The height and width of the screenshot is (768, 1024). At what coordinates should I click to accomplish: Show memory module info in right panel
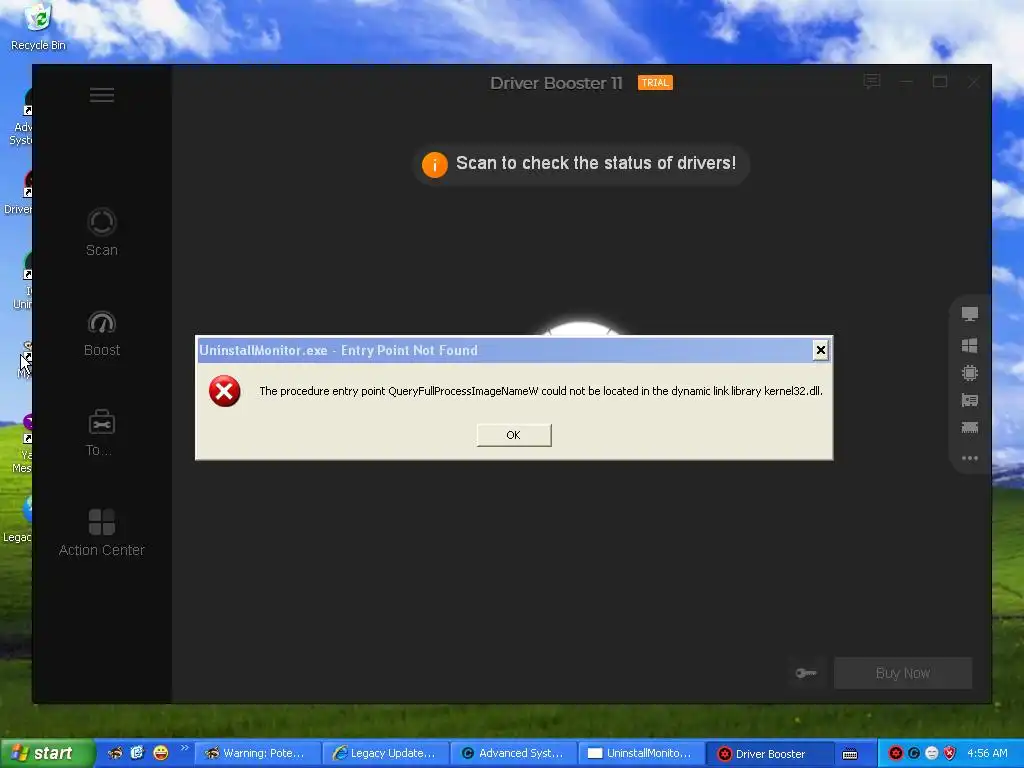970,428
